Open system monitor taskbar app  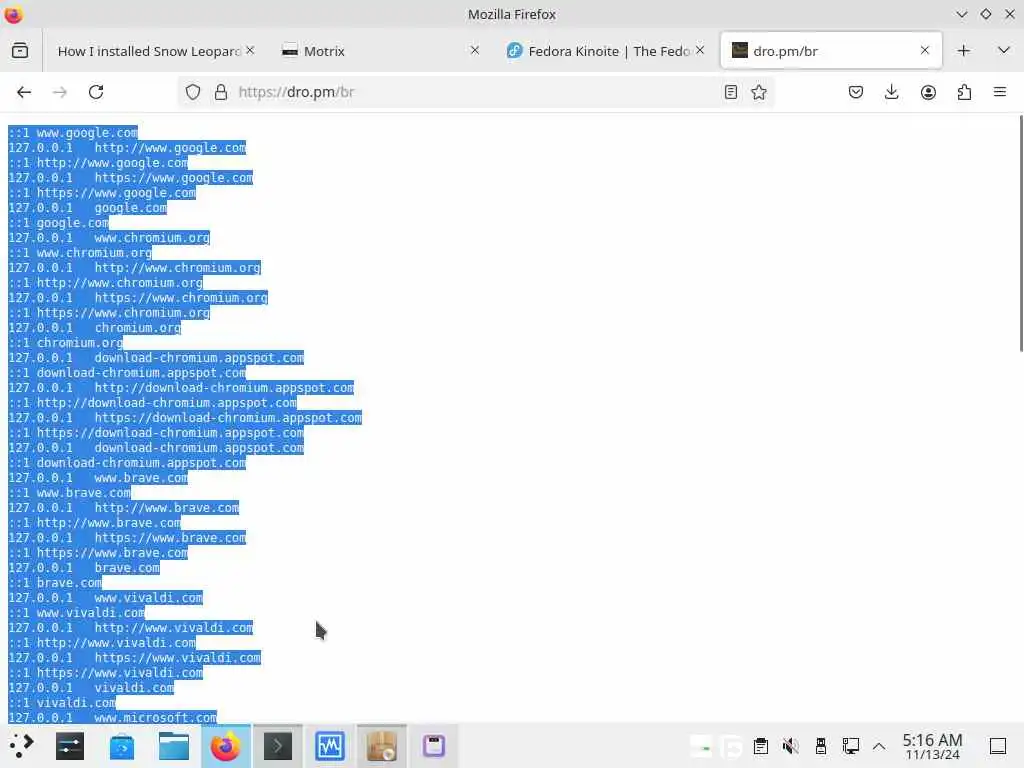pos(330,746)
